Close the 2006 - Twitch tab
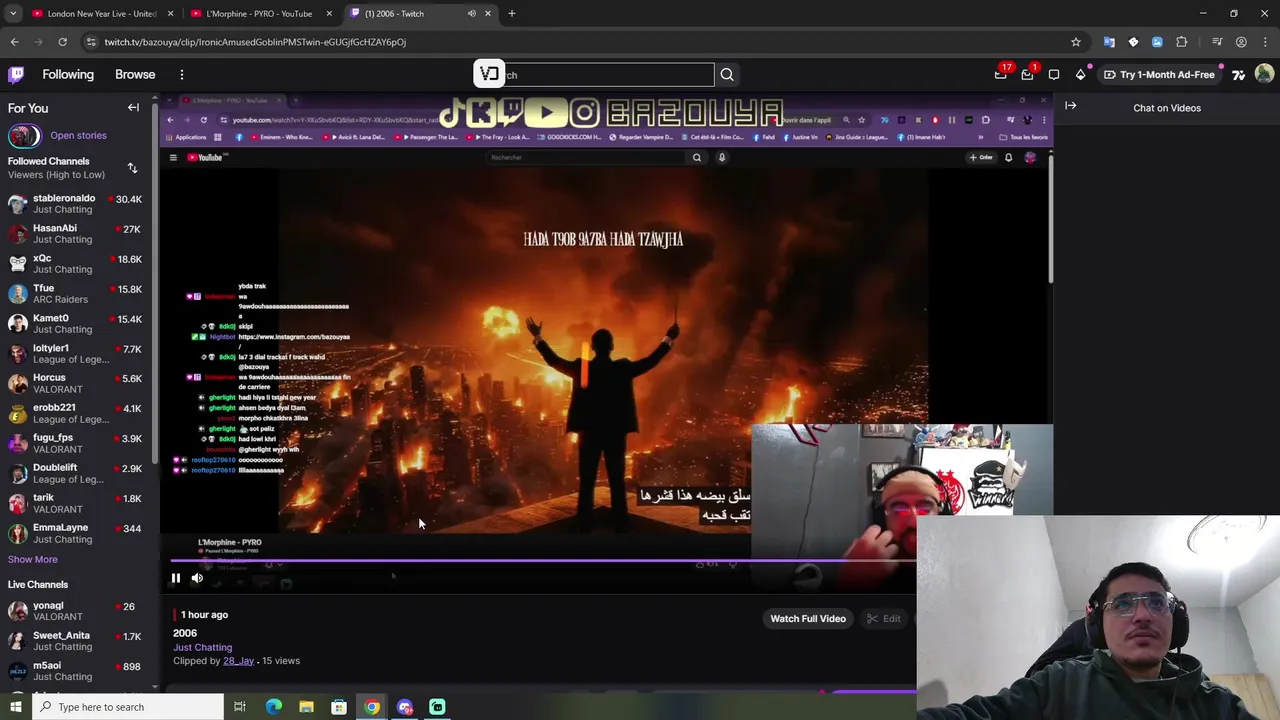 tap(488, 14)
